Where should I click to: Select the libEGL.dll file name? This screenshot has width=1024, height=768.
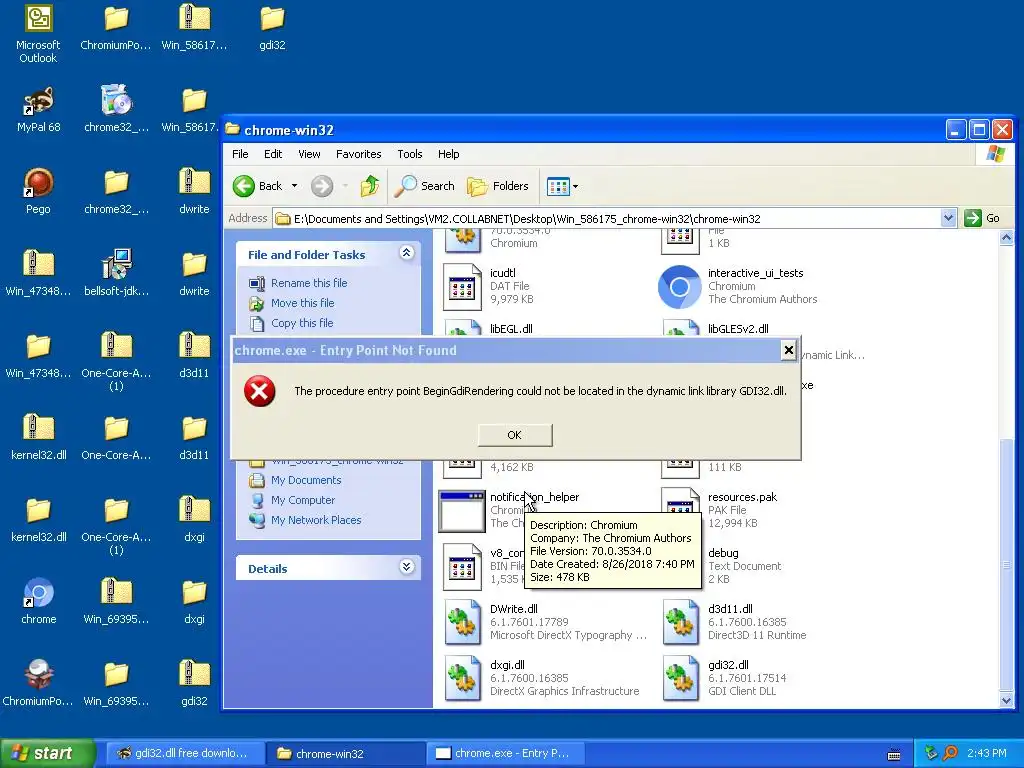coord(511,329)
